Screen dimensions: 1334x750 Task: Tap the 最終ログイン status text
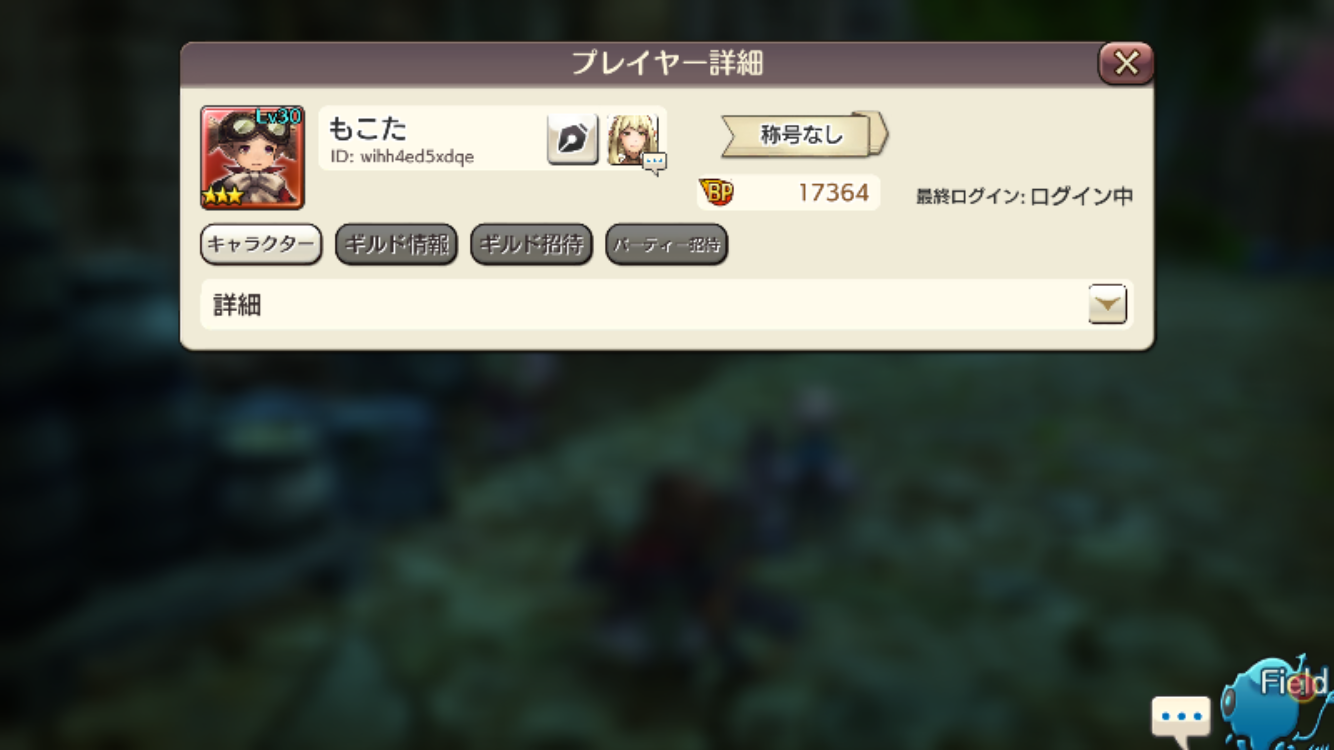pyautogui.click(x=1025, y=197)
